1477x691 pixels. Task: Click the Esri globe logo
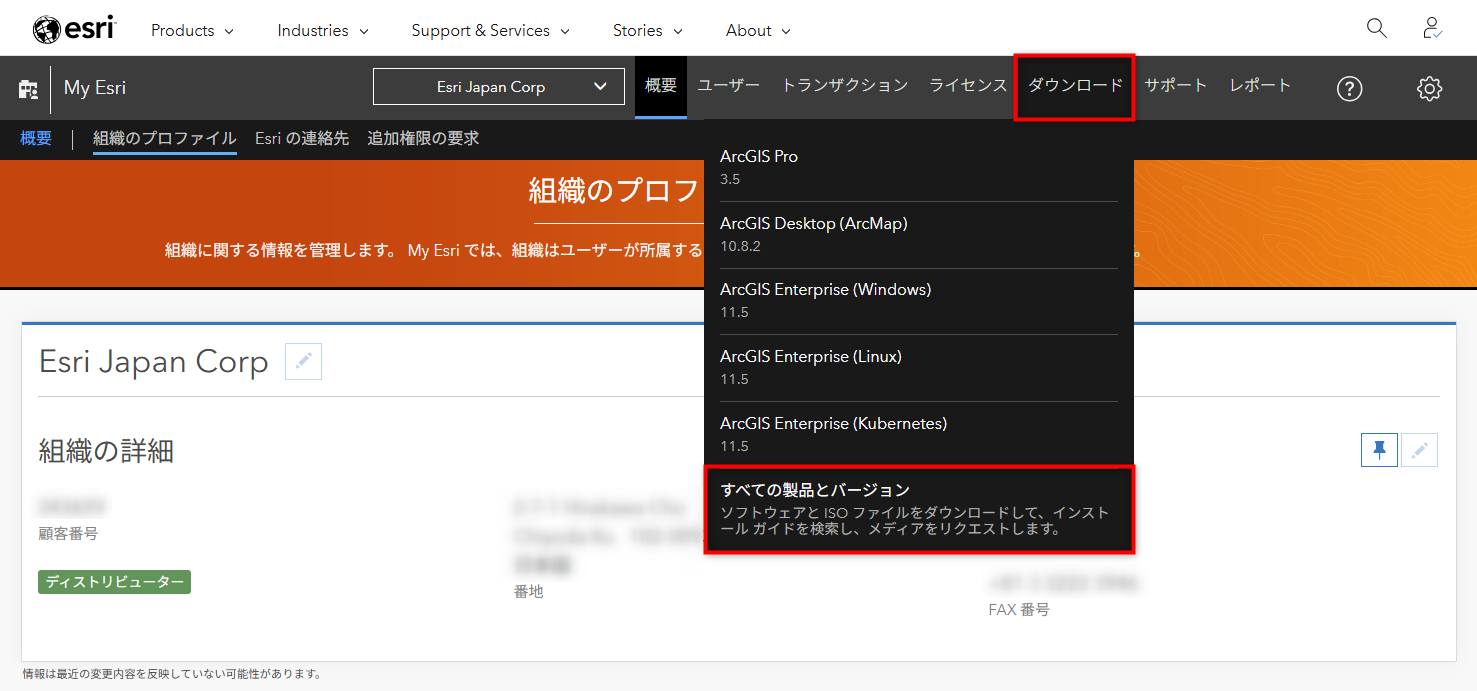tap(74, 30)
